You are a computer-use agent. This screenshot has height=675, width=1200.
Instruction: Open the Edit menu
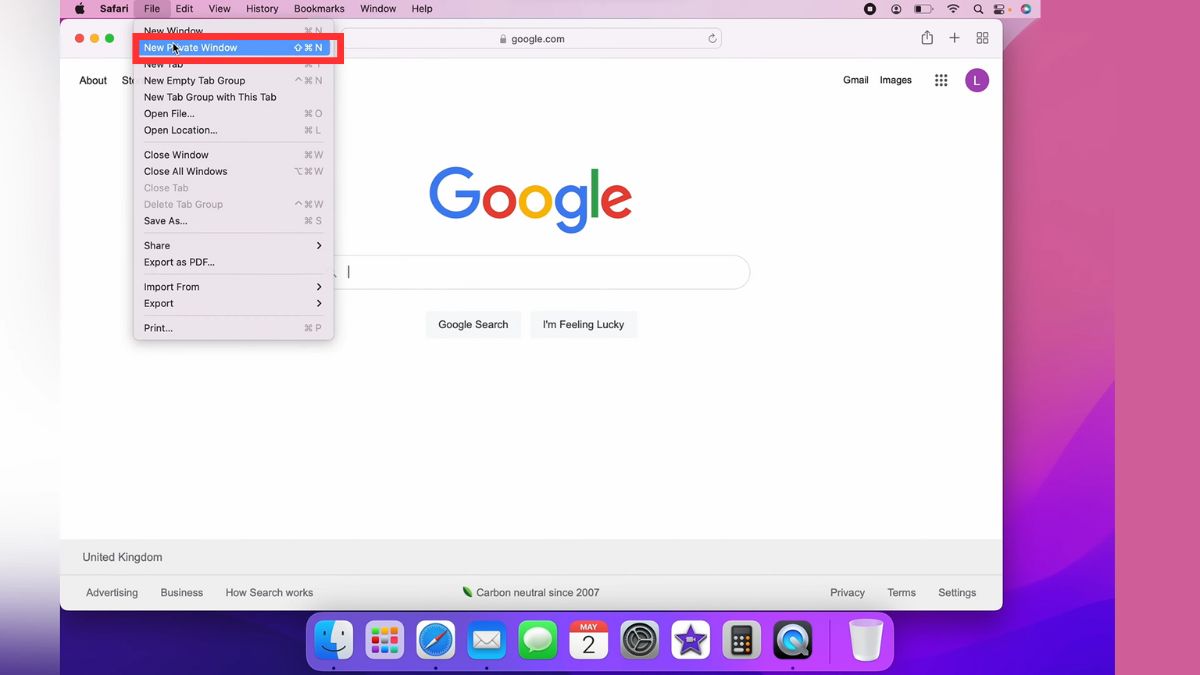pyautogui.click(x=184, y=9)
